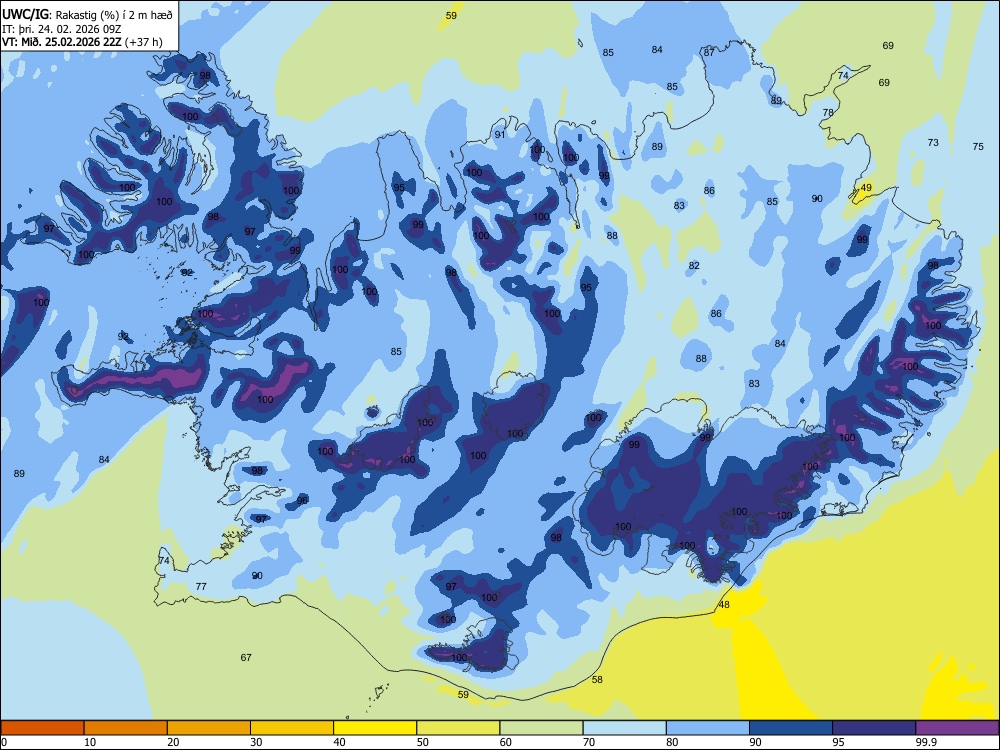Click the amber 30–40 legend color block
The image size is (1000, 750).
(x=292, y=728)
